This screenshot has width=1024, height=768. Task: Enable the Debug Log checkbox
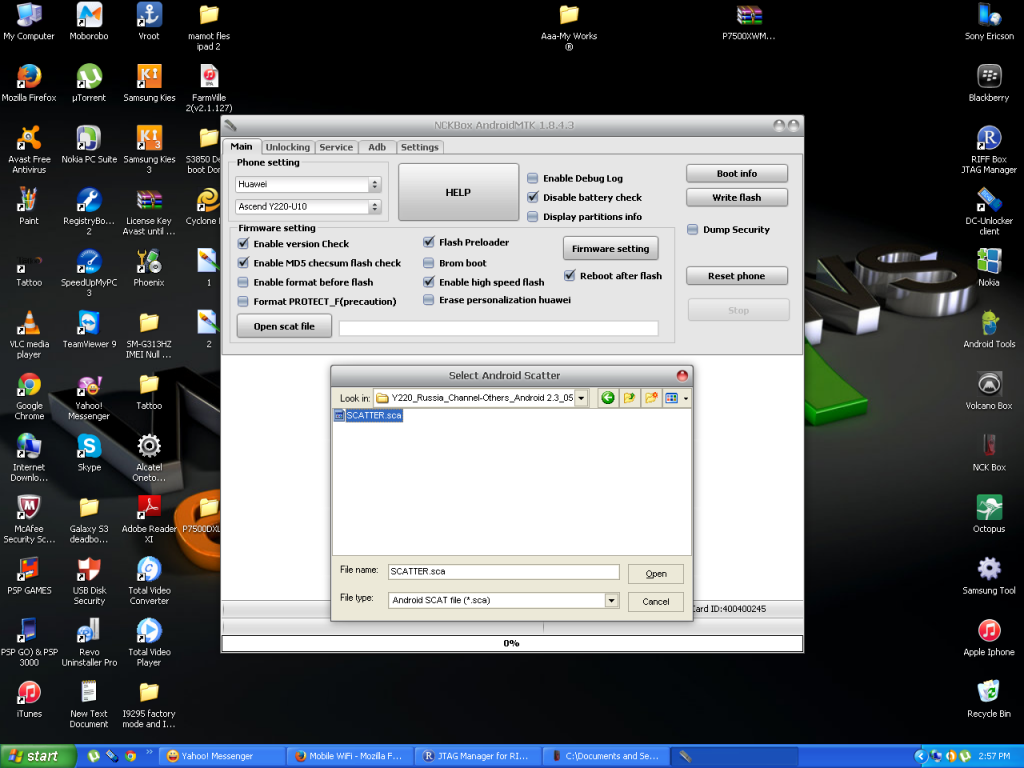click(533, 179)
